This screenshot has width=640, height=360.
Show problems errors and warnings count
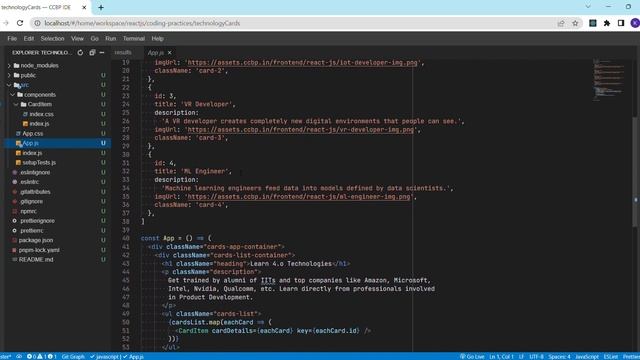(x=42, y=356)
